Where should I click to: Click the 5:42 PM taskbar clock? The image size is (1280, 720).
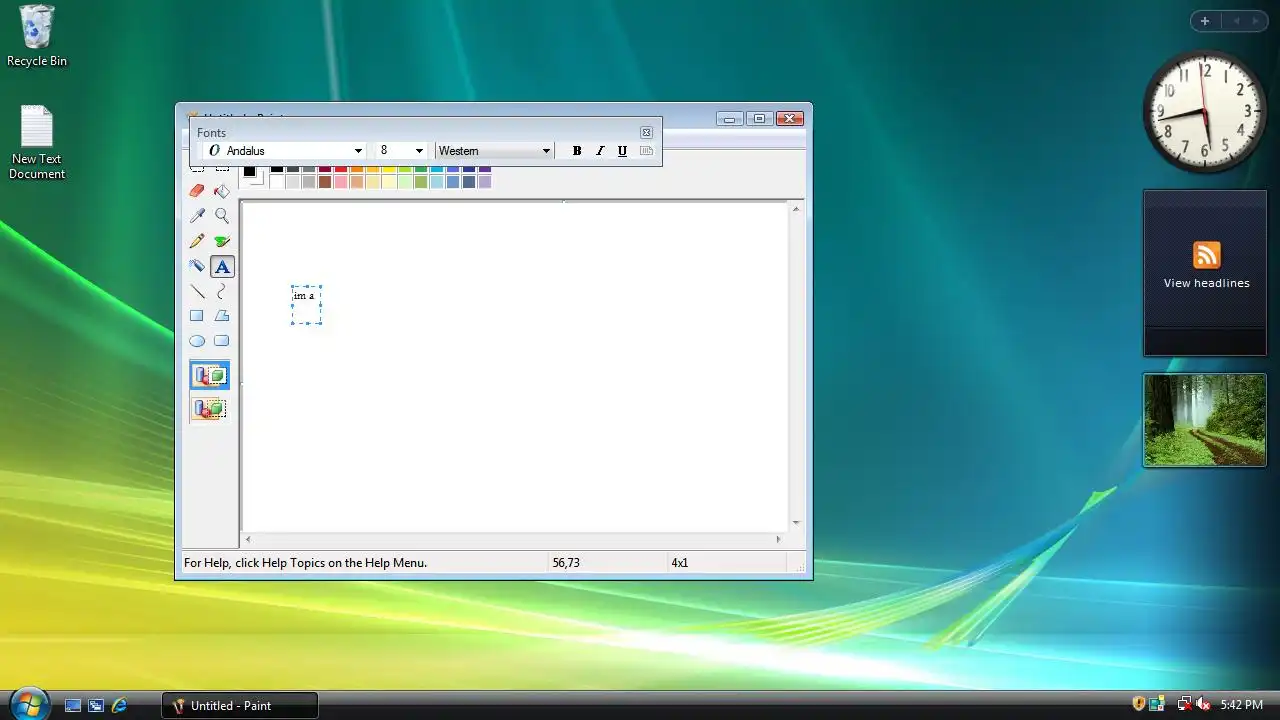[1241, 705]
